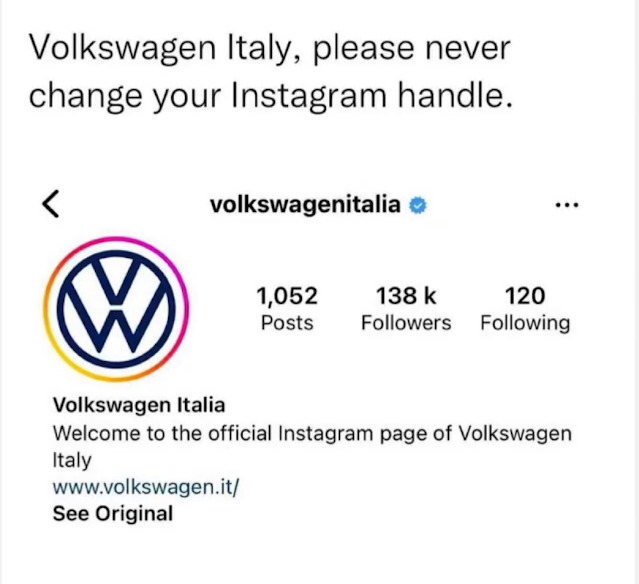This screenshot has height=584, width=639.
Task: Click "Volkswagen" at the end of the bio line
Action: (x=516, y=434)
